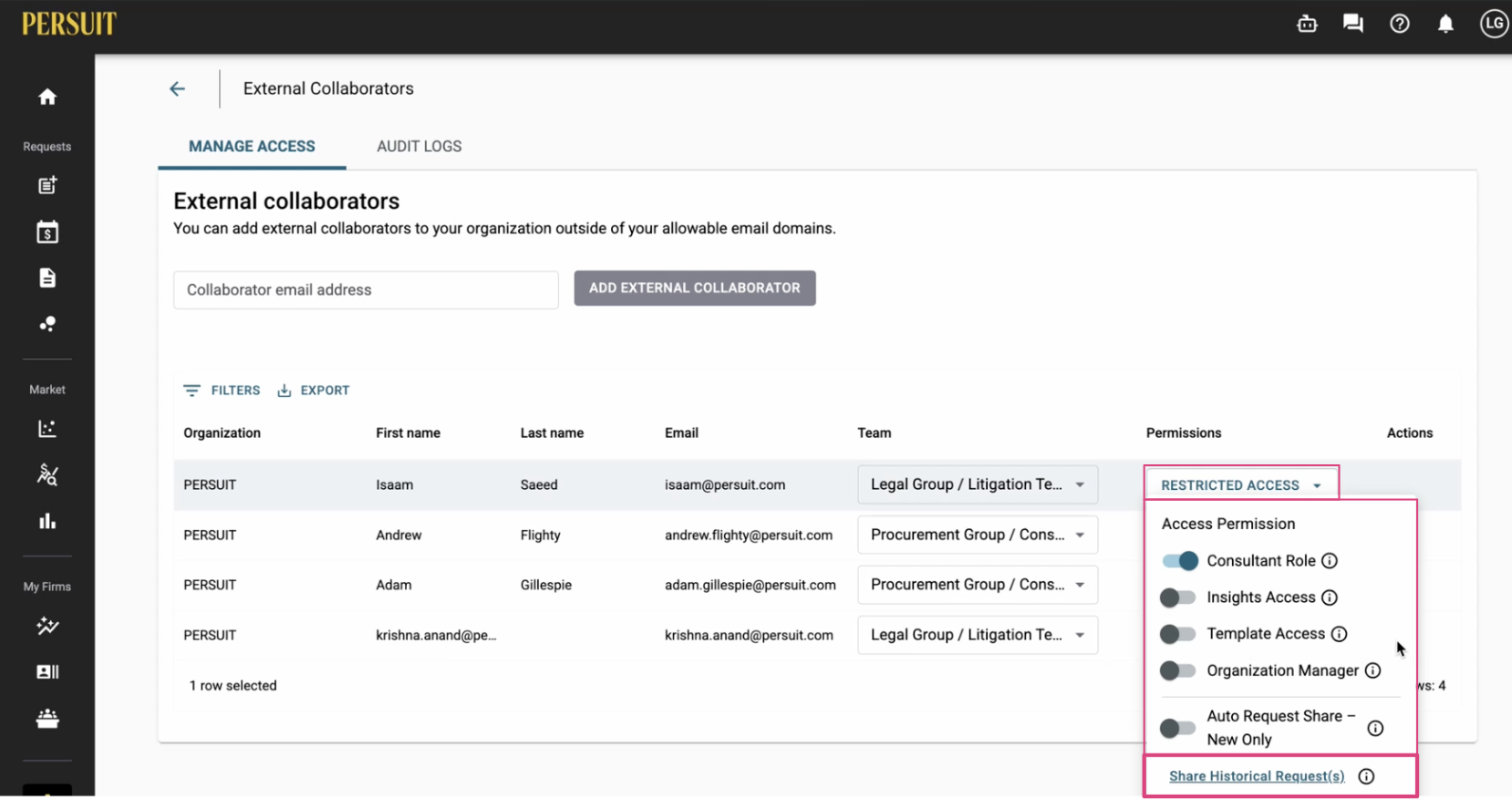The width and height of the screenshot is (1512, 801).
Task: Open the contact card icon under My Firms
Action: (x=47, y=672)
